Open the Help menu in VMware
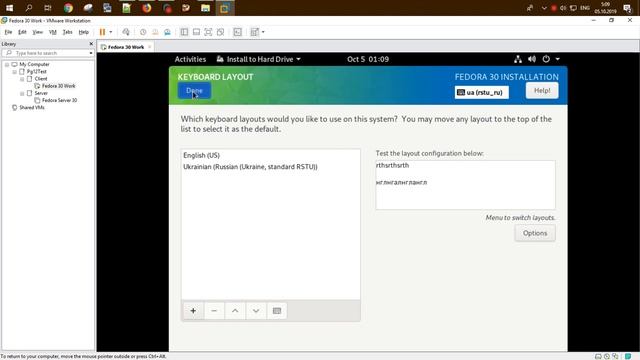This screenshot has height=360, width=640. [84, 32]
